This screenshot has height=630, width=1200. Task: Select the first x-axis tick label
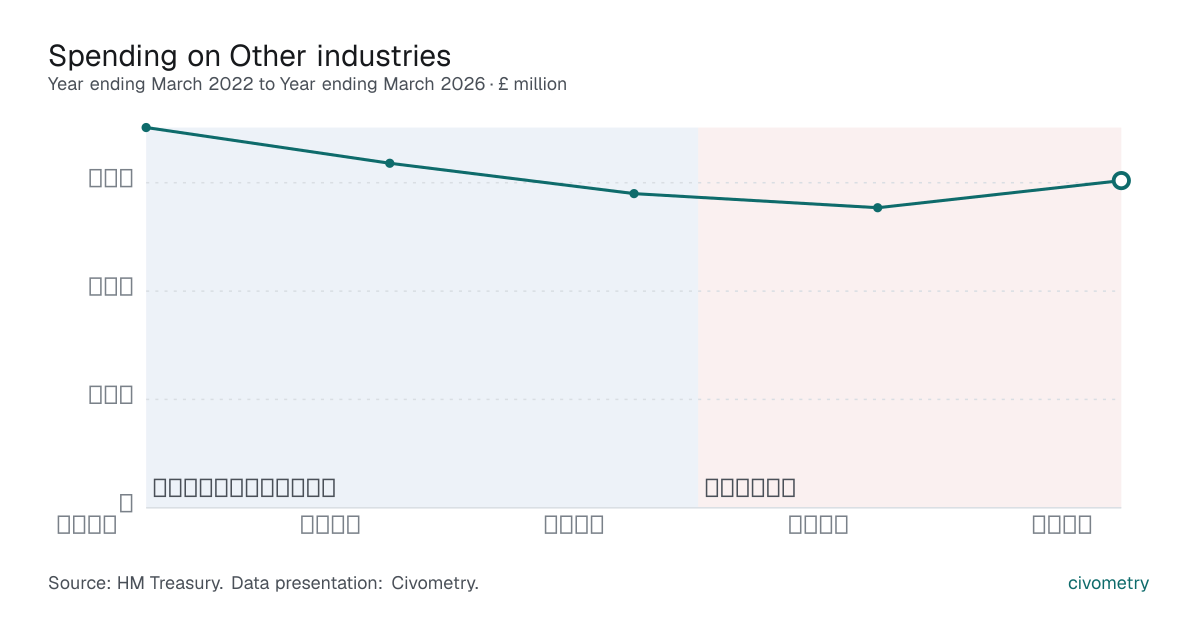[x=87, y=524]
